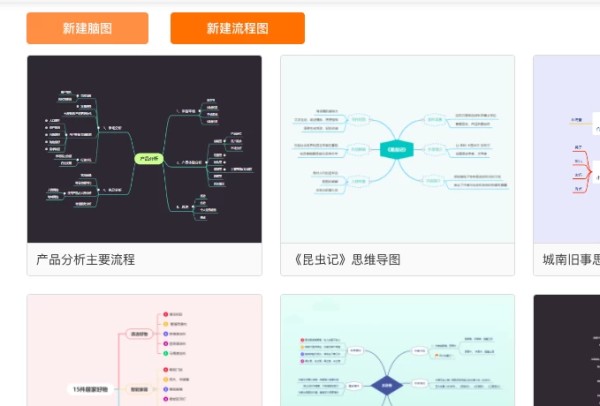Screen dimensions: 600x406
Task: Click the first red bullet in pink template
Action: (x=165, y=314)
